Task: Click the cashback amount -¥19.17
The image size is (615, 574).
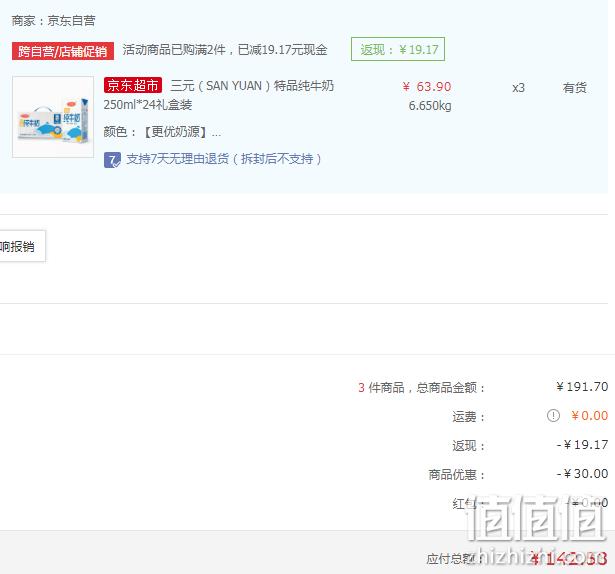Action: [x=582, y=445]
